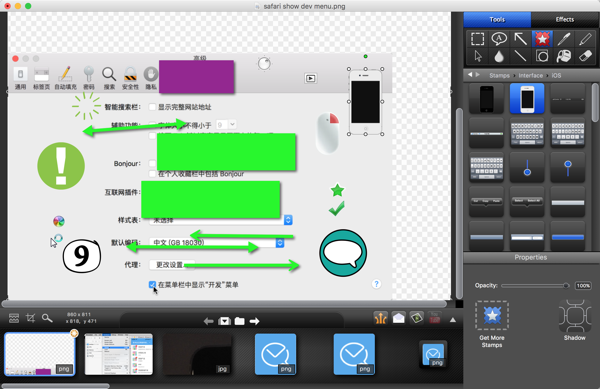Click the help question mark button

[x=376, y=284]
